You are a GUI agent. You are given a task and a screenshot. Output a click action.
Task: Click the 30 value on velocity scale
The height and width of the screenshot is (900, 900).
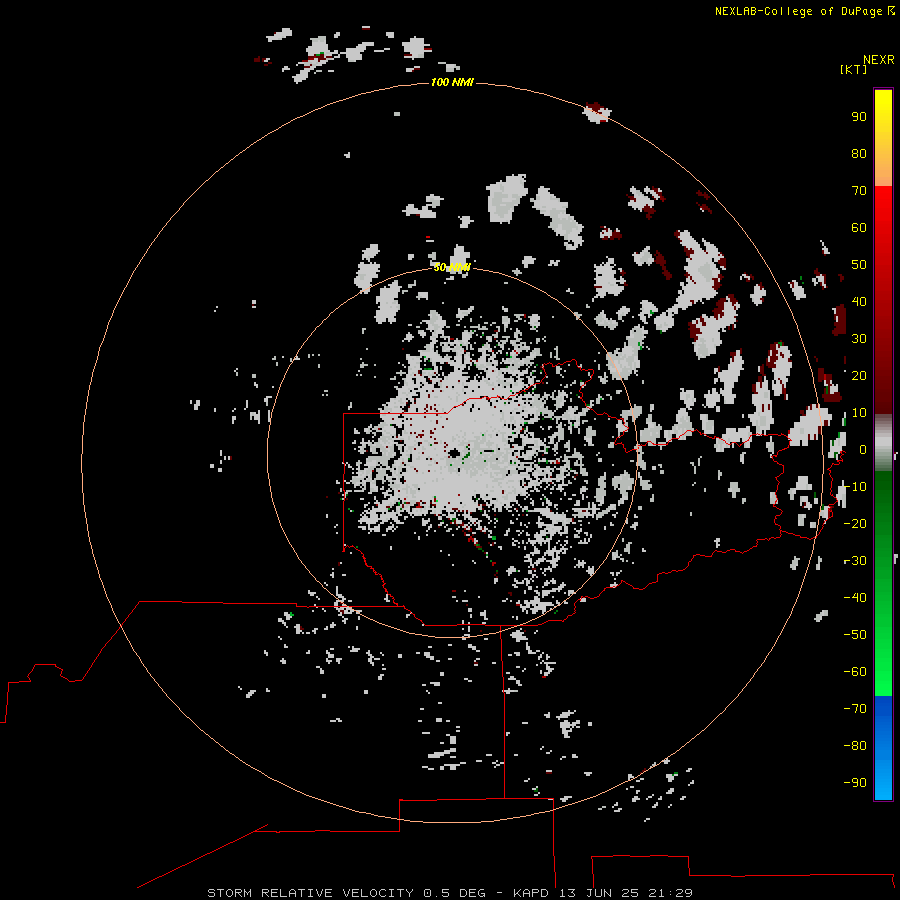pyautogui.click(x=859, y=339)
